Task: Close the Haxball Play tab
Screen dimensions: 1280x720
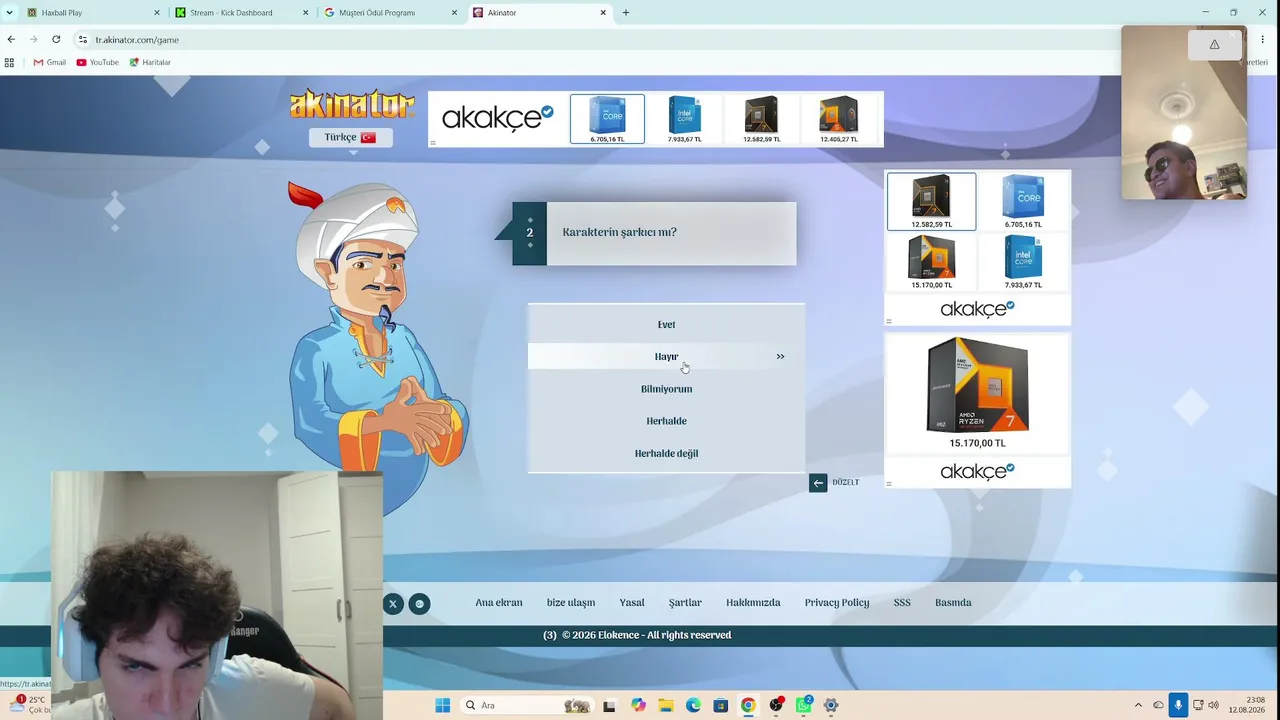Action: pyautogui.click(x=157, y=13)
